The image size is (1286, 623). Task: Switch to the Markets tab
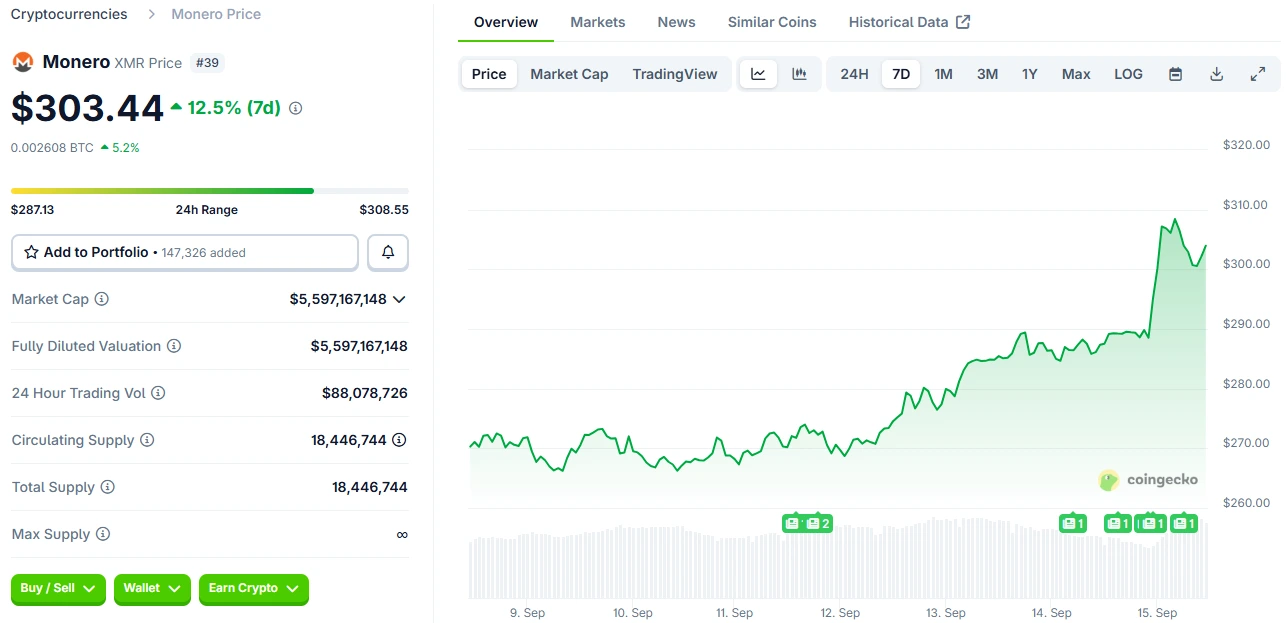click(x=597, y=21)
